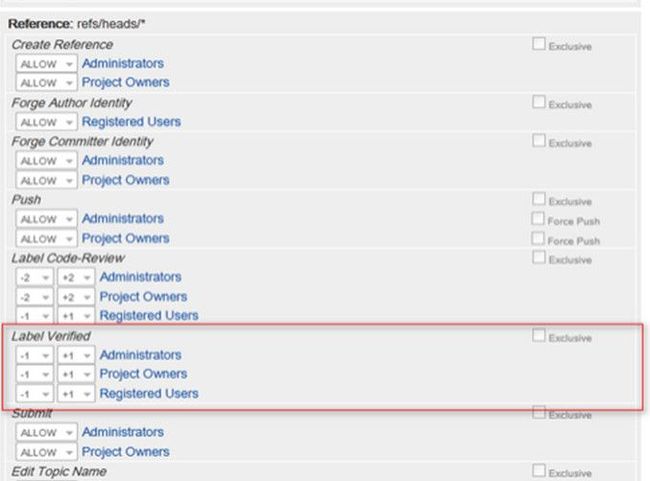Check Force Push for Project Owners

(x=539, y=239)
